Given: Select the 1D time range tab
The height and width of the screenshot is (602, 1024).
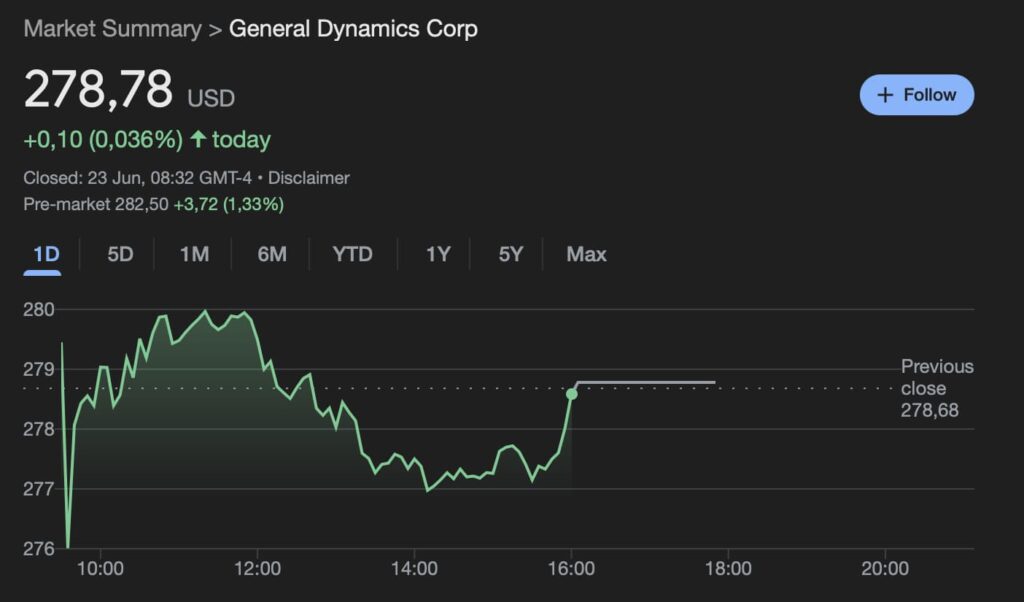Looking at the screenshot, I should point(46,254).
